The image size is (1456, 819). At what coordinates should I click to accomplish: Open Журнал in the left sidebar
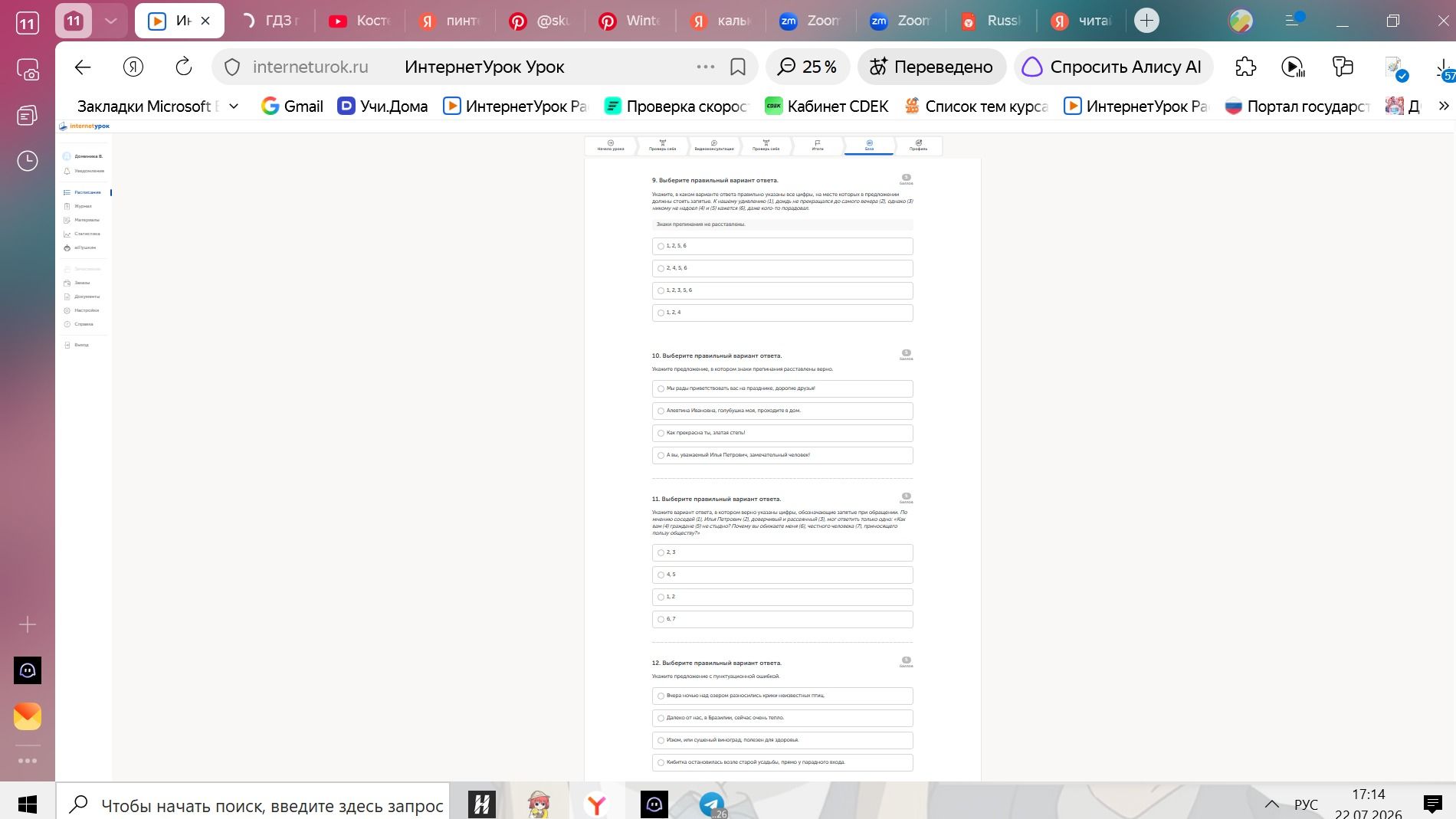coord(78,206)
